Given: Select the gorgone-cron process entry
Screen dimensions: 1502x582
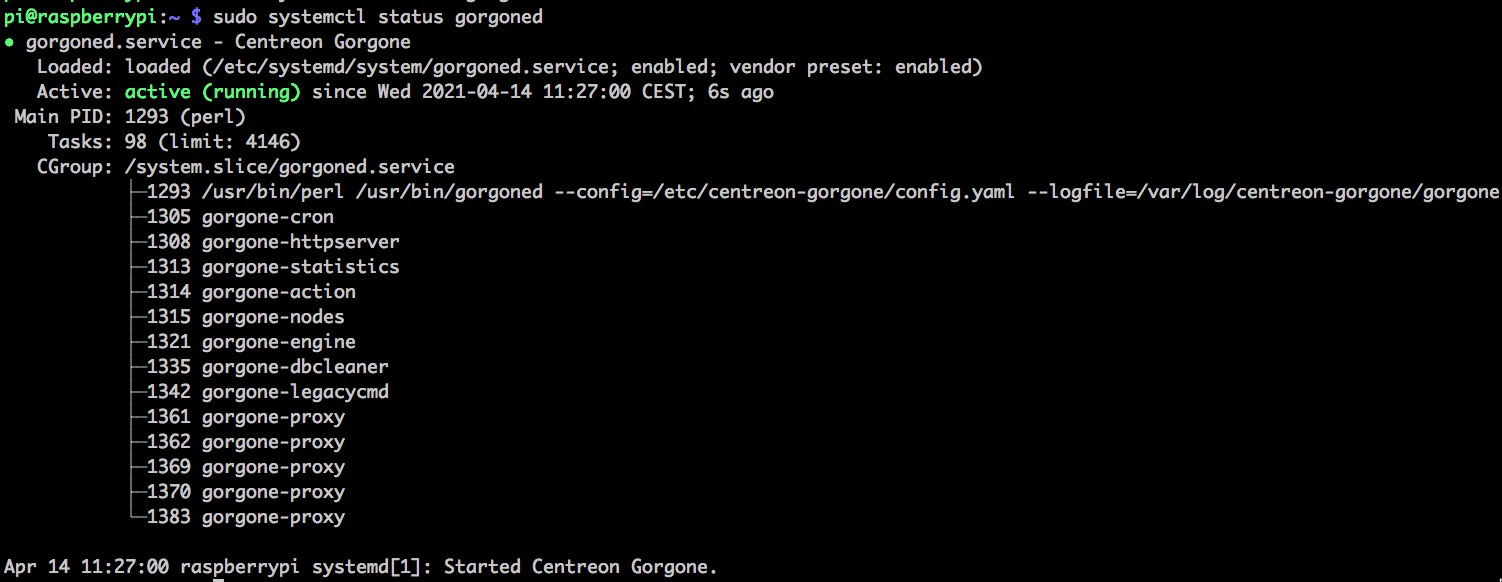Looking at the screenshot, I should [x=267, y=217].
